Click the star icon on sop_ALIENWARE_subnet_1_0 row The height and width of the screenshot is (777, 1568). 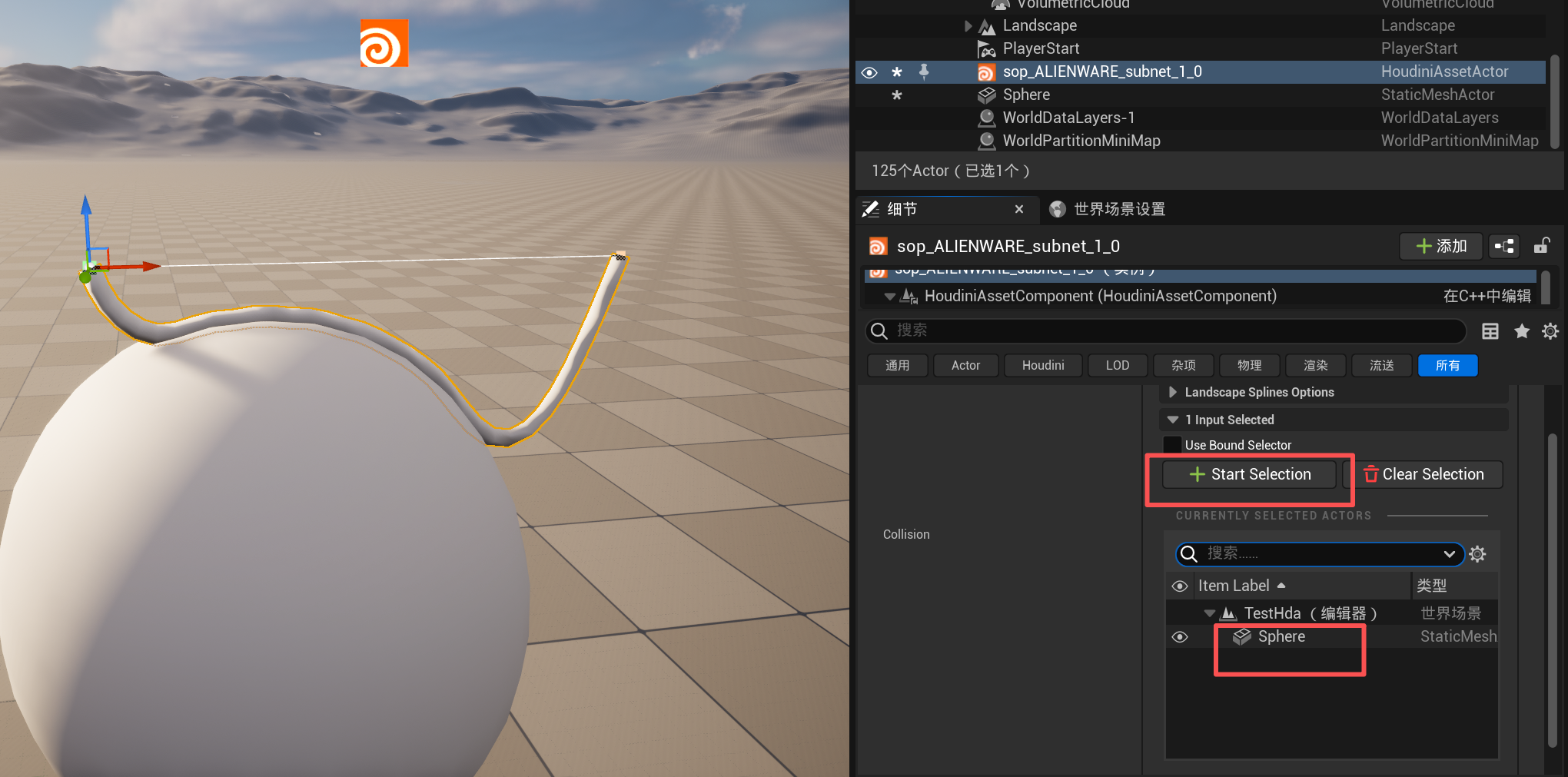(896, 72)
